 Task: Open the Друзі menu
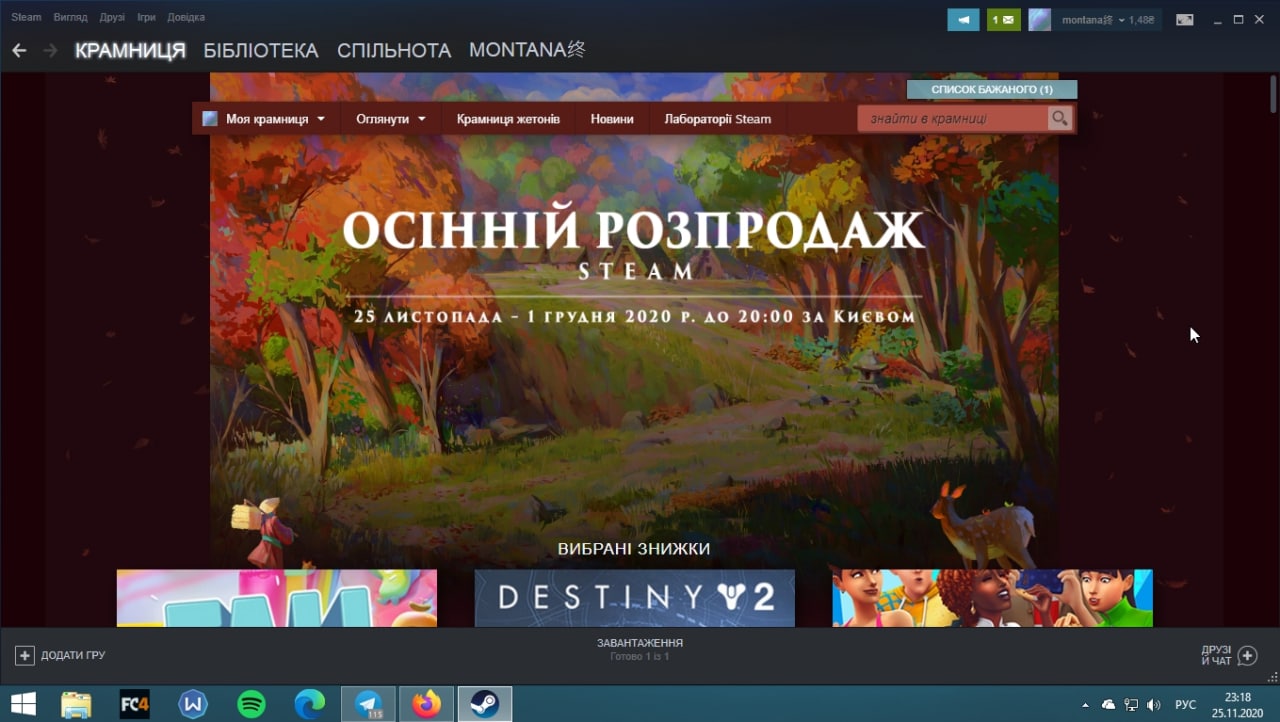pos(112,18)
